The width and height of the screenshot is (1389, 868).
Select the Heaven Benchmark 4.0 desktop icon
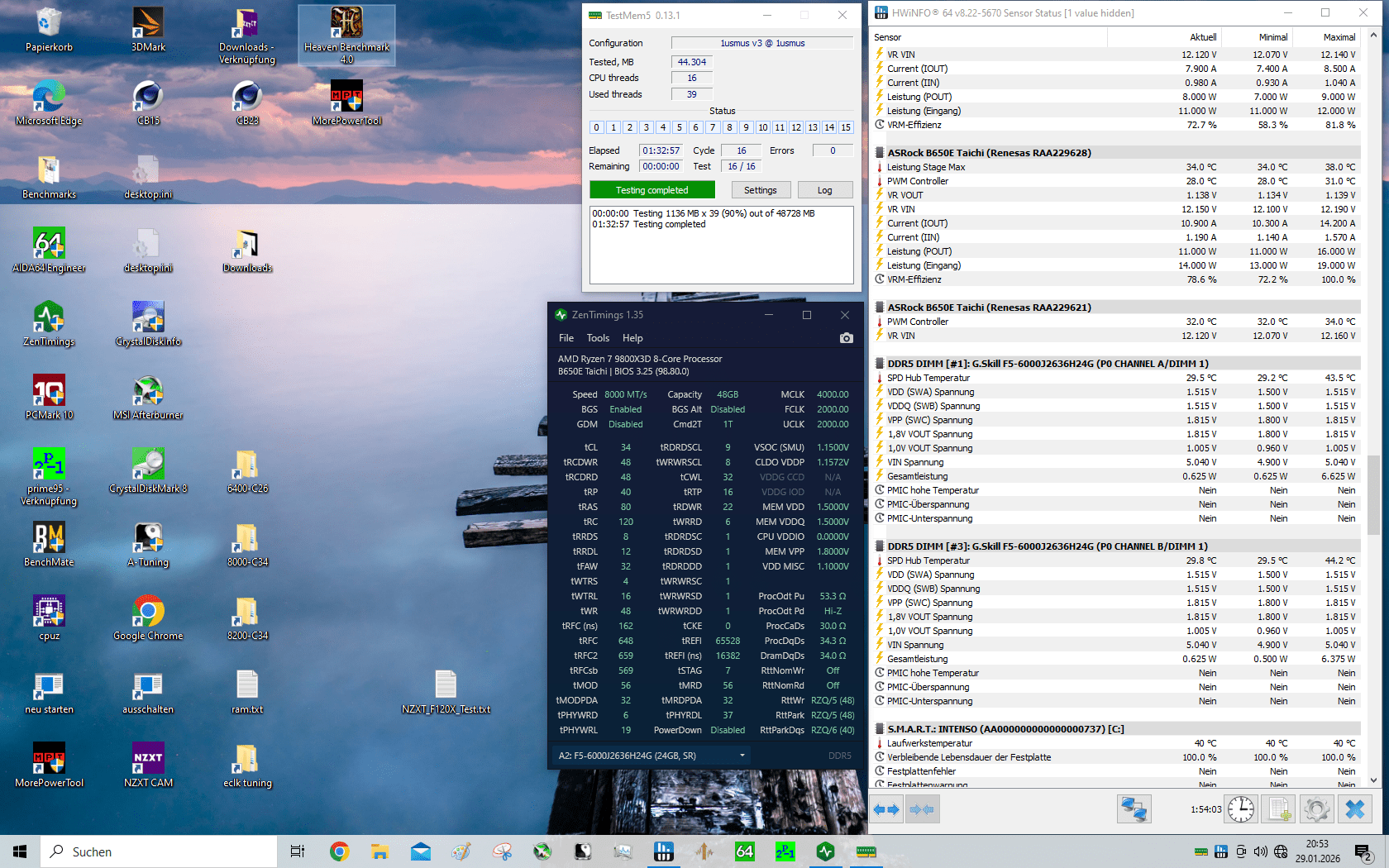coord(346,36)
